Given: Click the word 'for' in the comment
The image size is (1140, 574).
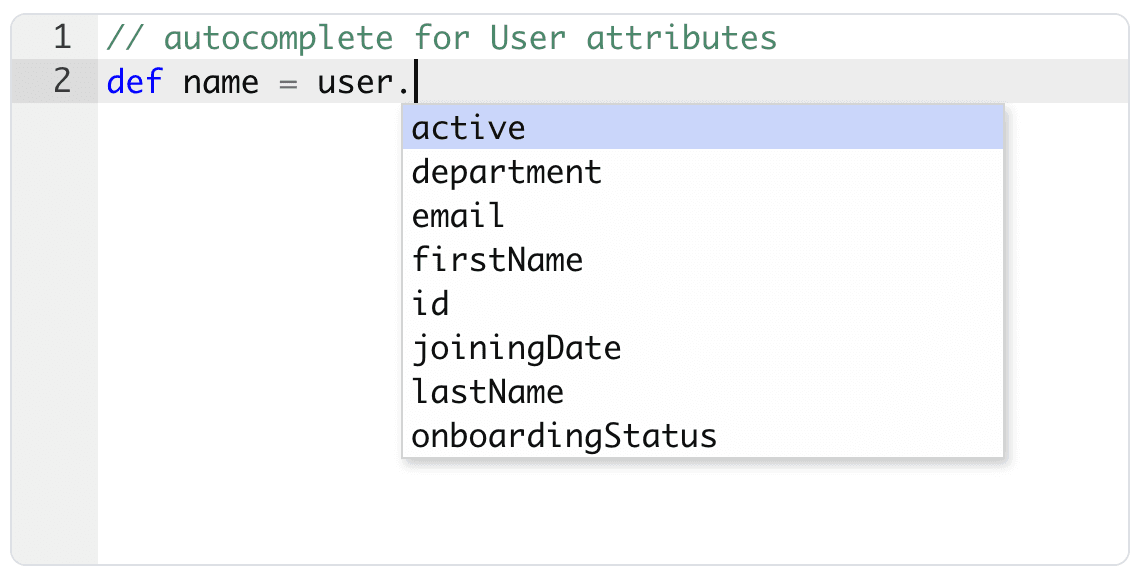Looking at the screenshot, I should 442,38.
